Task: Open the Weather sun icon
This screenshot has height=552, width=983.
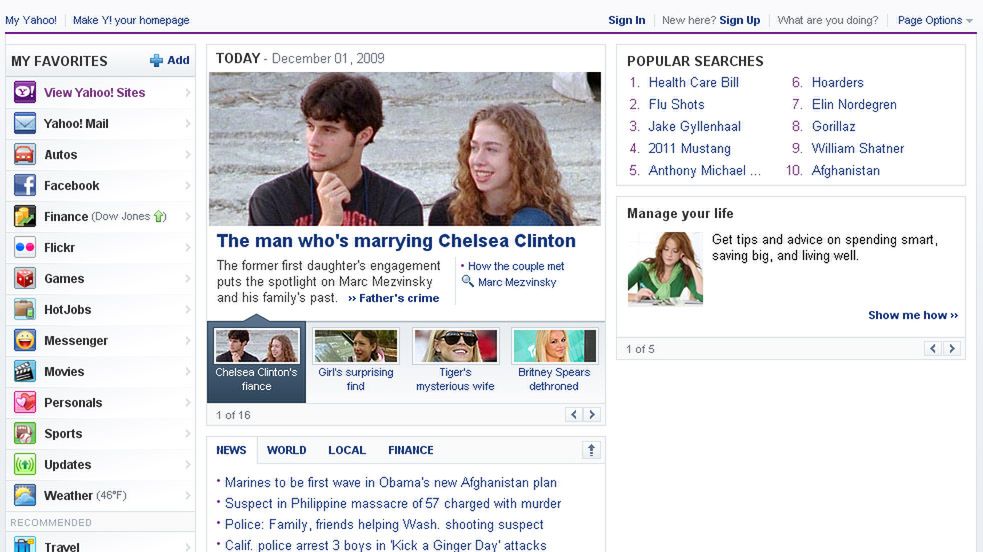Action: 24,496
